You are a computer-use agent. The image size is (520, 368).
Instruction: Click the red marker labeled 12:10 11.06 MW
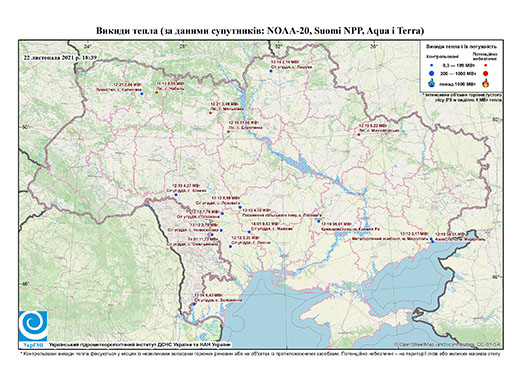coord(228,132)
